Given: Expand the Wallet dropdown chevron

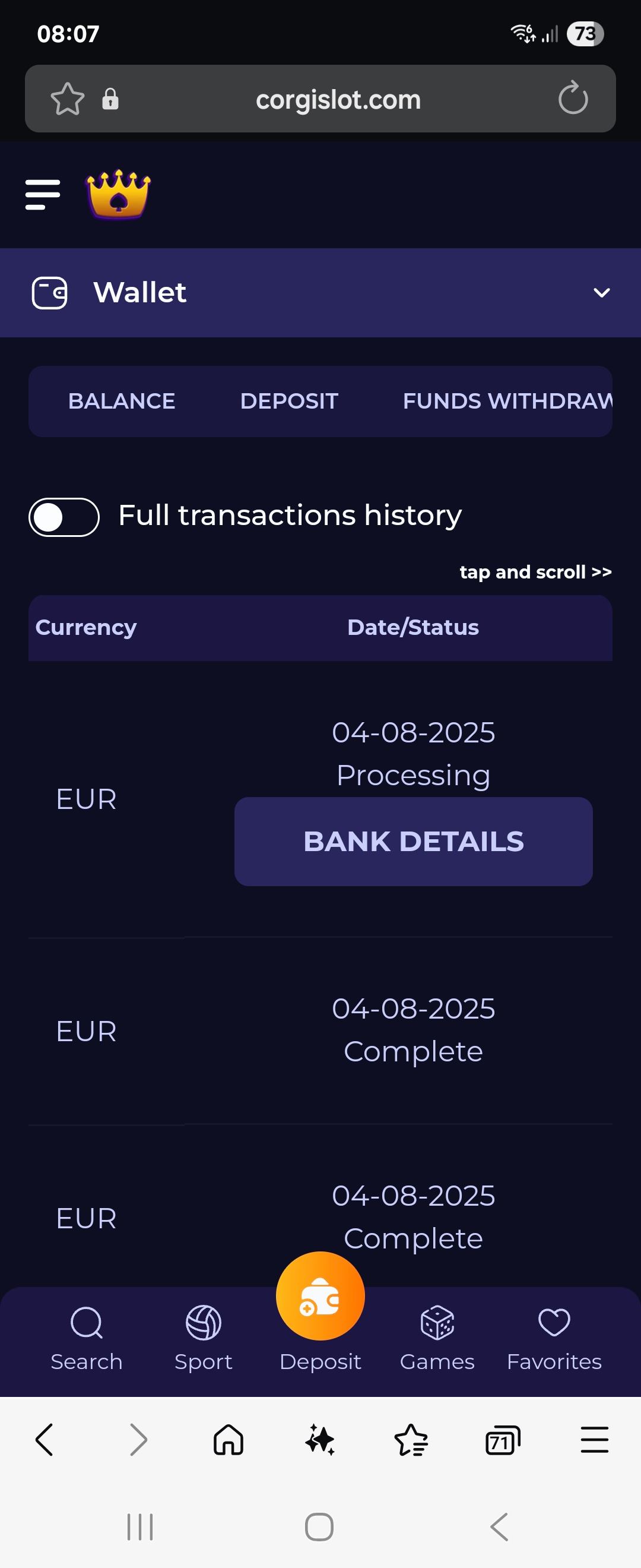Looking at the screenshot, I should (601, 293).
